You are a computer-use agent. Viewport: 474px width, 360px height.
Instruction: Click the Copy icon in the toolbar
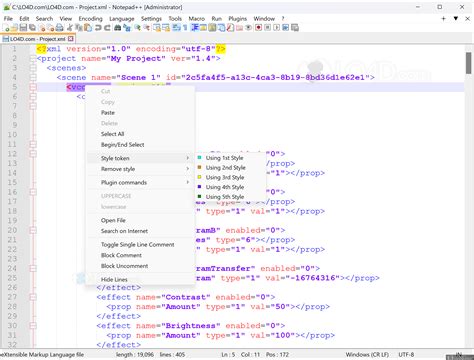point(78,28)
